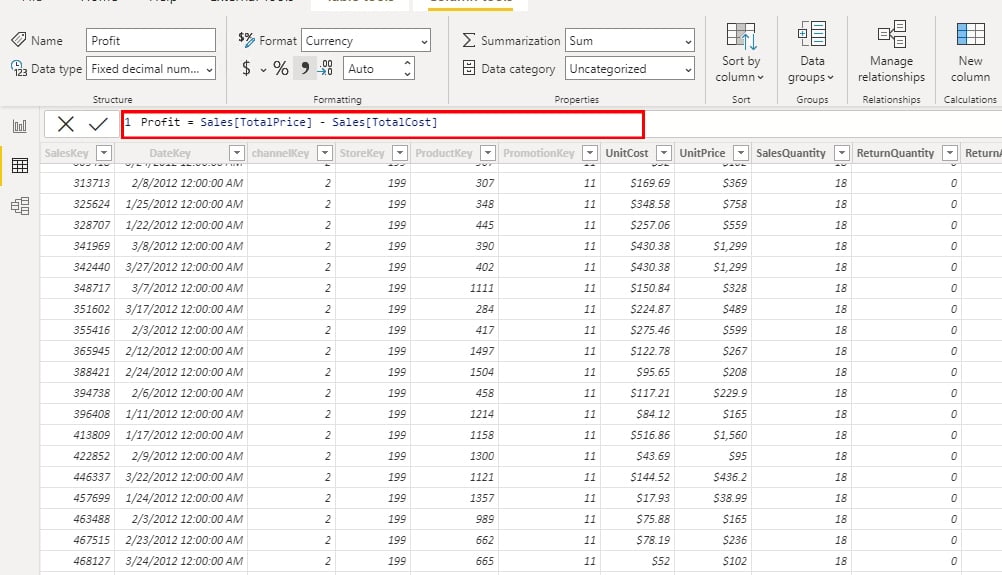Open the Format Currency dropdown
The width and height of the screenshot is (1002, 575).
click(366, 40)
